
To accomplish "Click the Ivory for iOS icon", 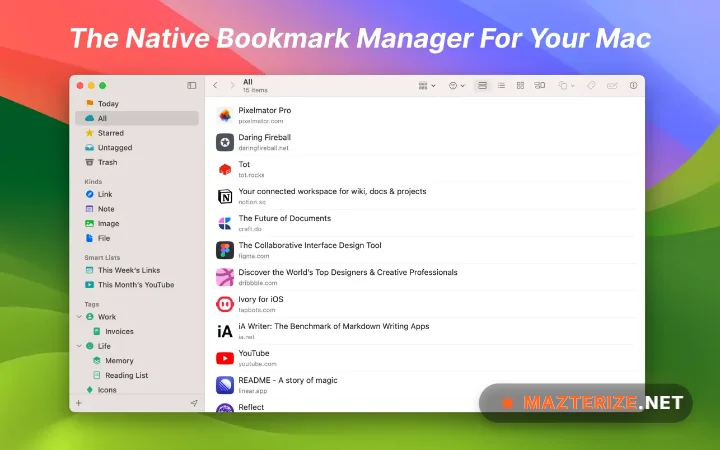I will pos(225,304).
